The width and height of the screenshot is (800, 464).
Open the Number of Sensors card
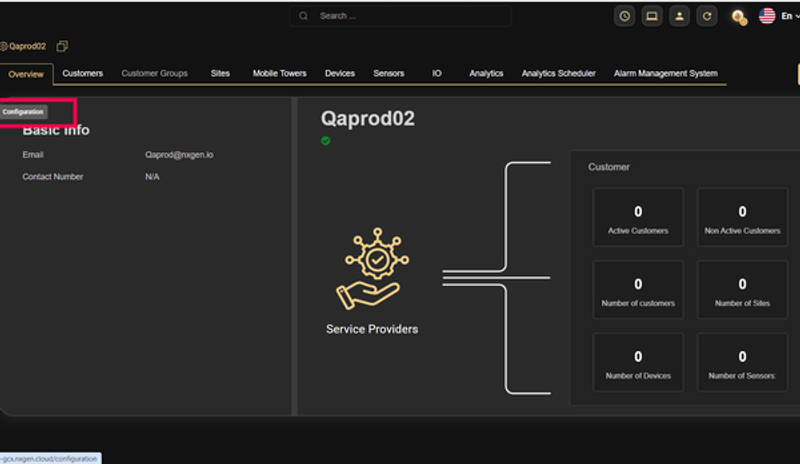(x=742, y=362)
